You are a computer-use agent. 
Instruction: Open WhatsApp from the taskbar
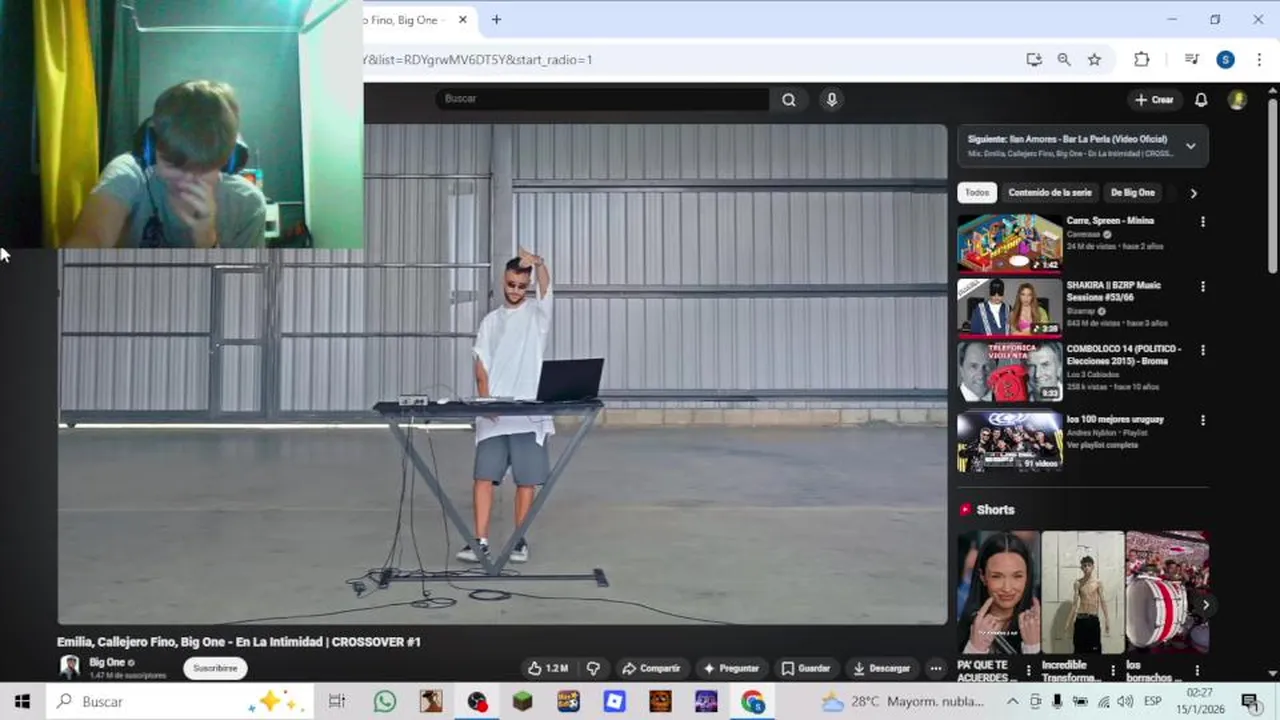click(x=385, y=702)
